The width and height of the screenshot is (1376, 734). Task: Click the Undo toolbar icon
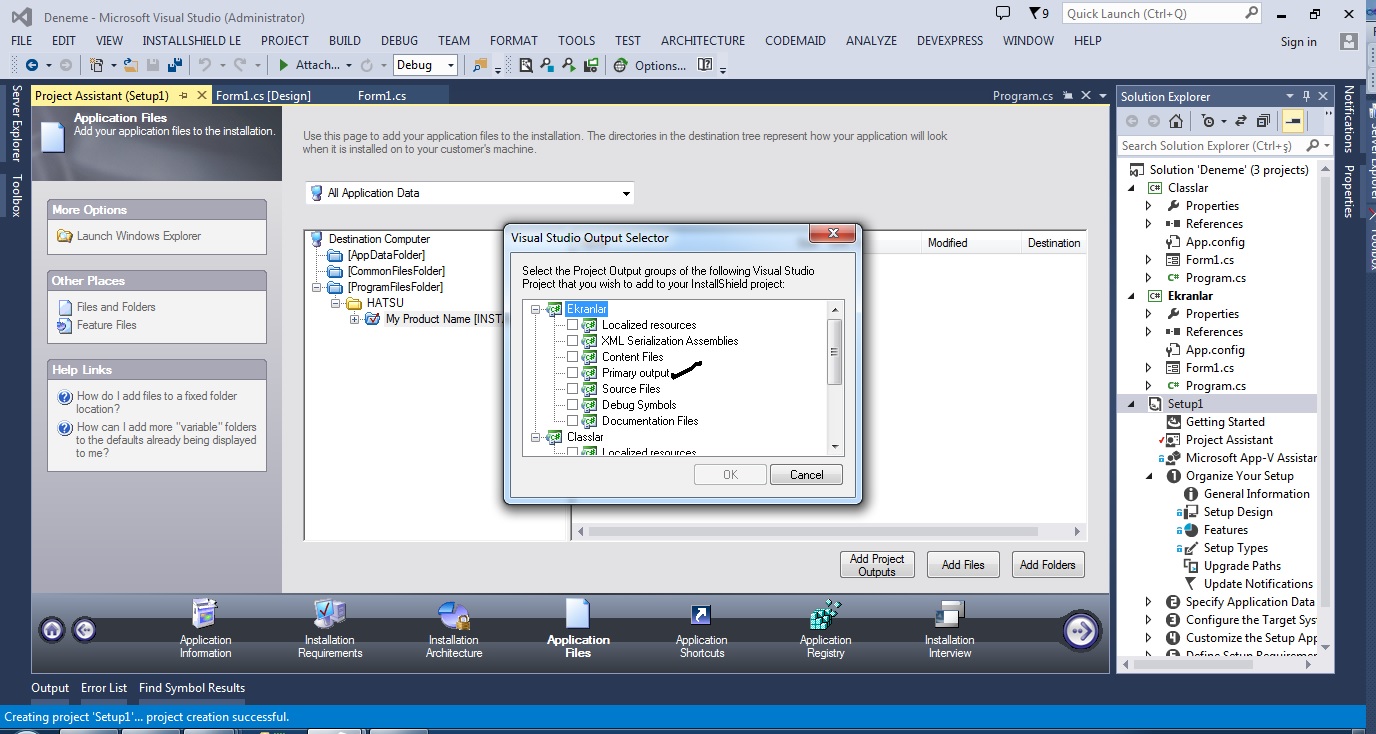tap(204, 65)
